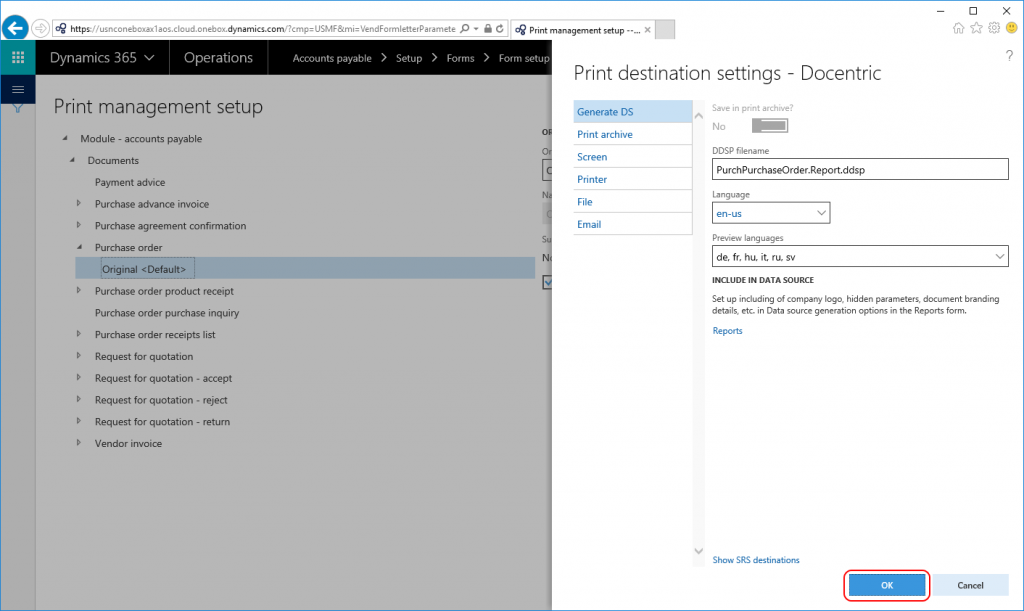Open the Dynamics 365 app launcher grid
The width and height of the screenshot is (1024, 611).
click(18, 57)
